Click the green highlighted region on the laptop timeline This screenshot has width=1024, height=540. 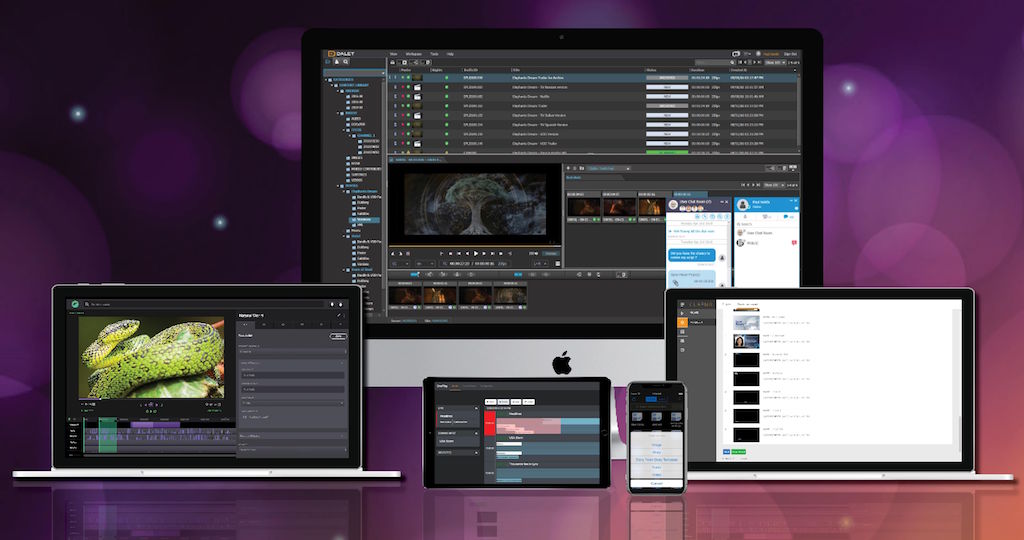tap(108, 435)
